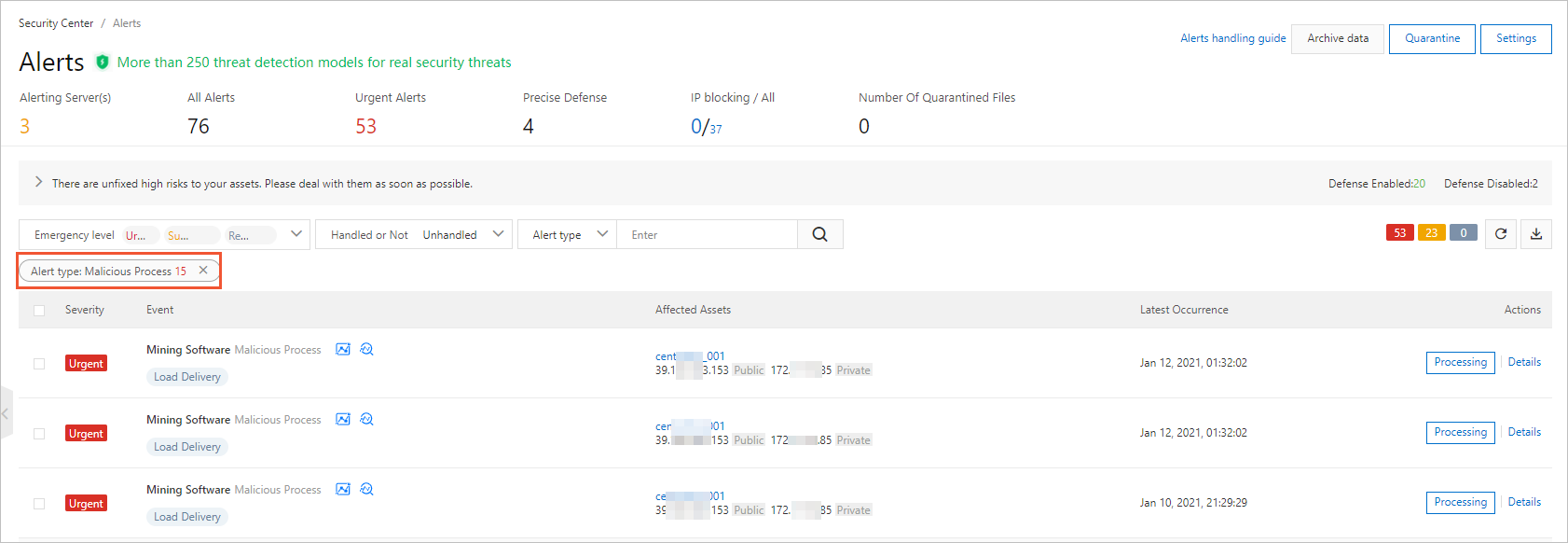Click the IP blocking 0/37 value
This screenshot has height=543, width=1568.
(x=706, y=127)
